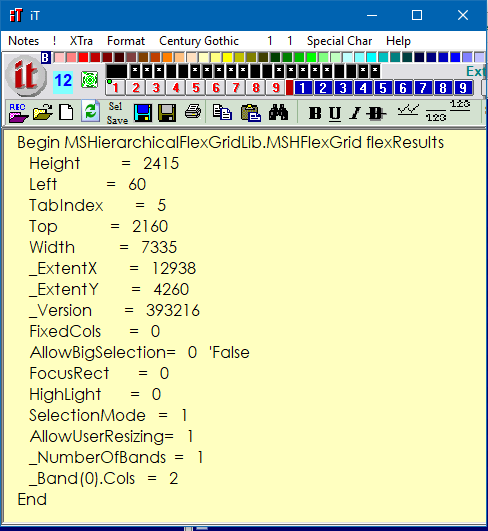This screenshot has height=531, width=488.
Task: Select red note slot 5
Action: coord(195,88)
